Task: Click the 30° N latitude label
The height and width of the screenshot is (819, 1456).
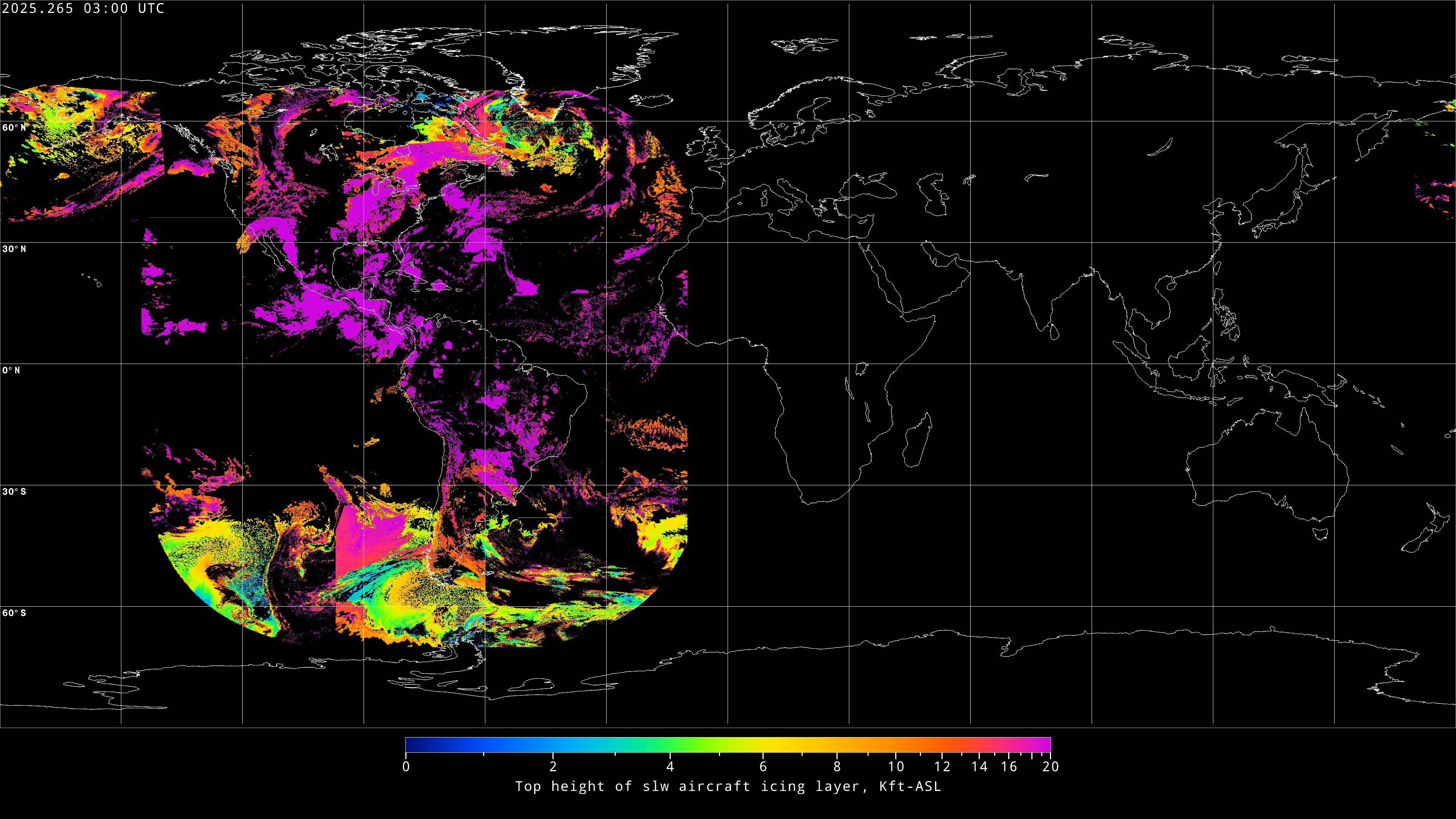Action: point(14,249)
